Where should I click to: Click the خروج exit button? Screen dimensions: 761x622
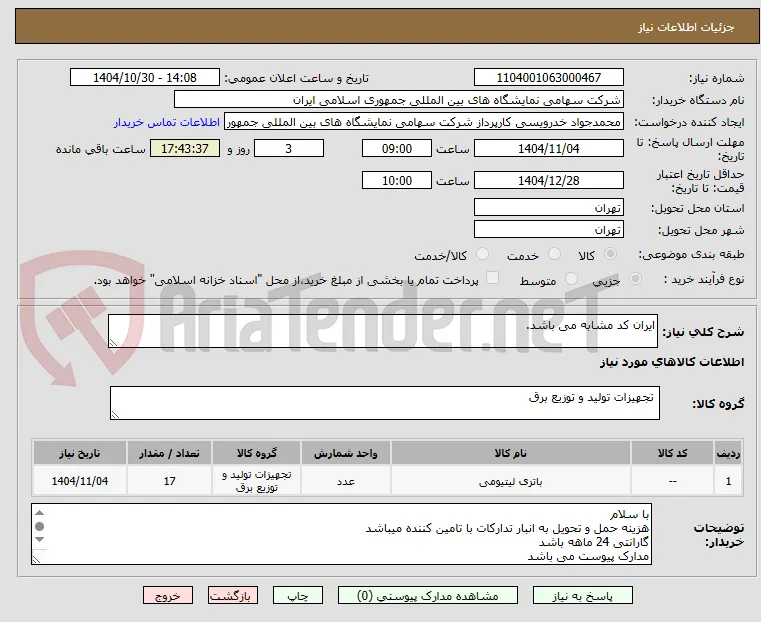[168, 595]
